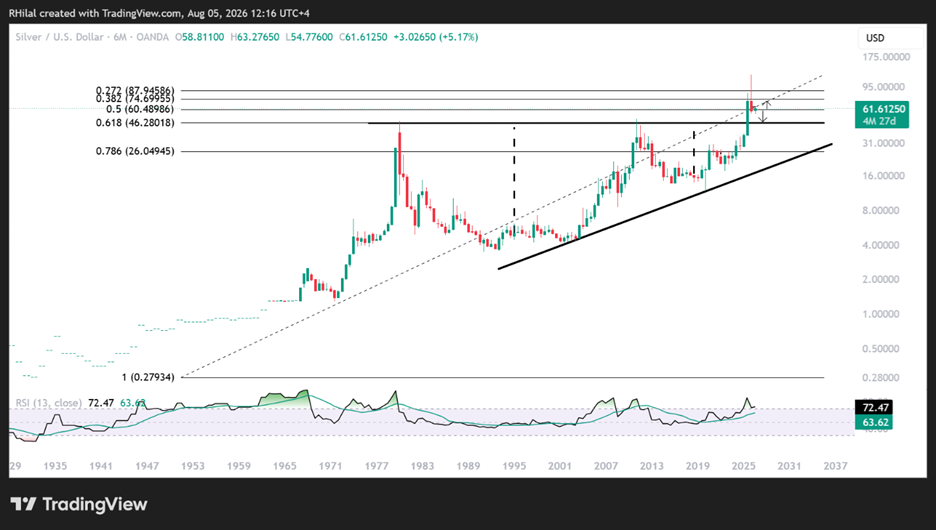This screenshot has height=530, width=936.
Task: Click the 175.00000 price axis label
Action: point(886,57)
